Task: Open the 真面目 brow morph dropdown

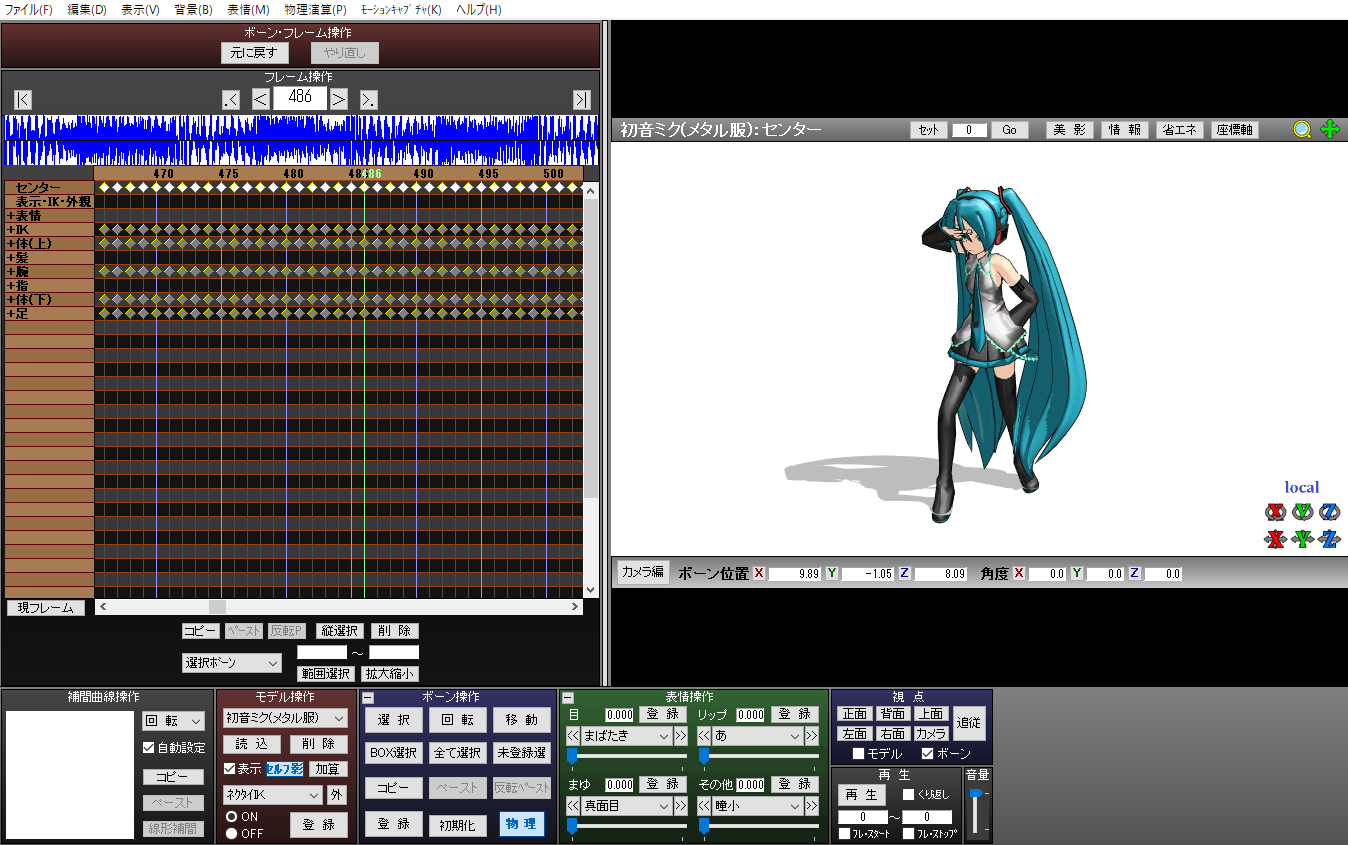Action: (627, 806)
